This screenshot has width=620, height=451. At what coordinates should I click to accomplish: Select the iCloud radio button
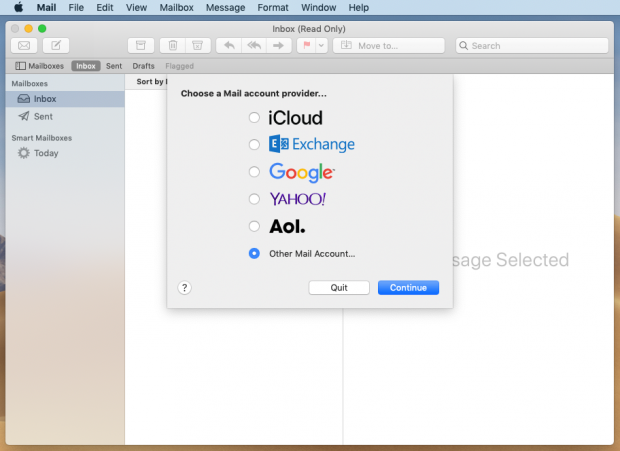pos(254,117)
